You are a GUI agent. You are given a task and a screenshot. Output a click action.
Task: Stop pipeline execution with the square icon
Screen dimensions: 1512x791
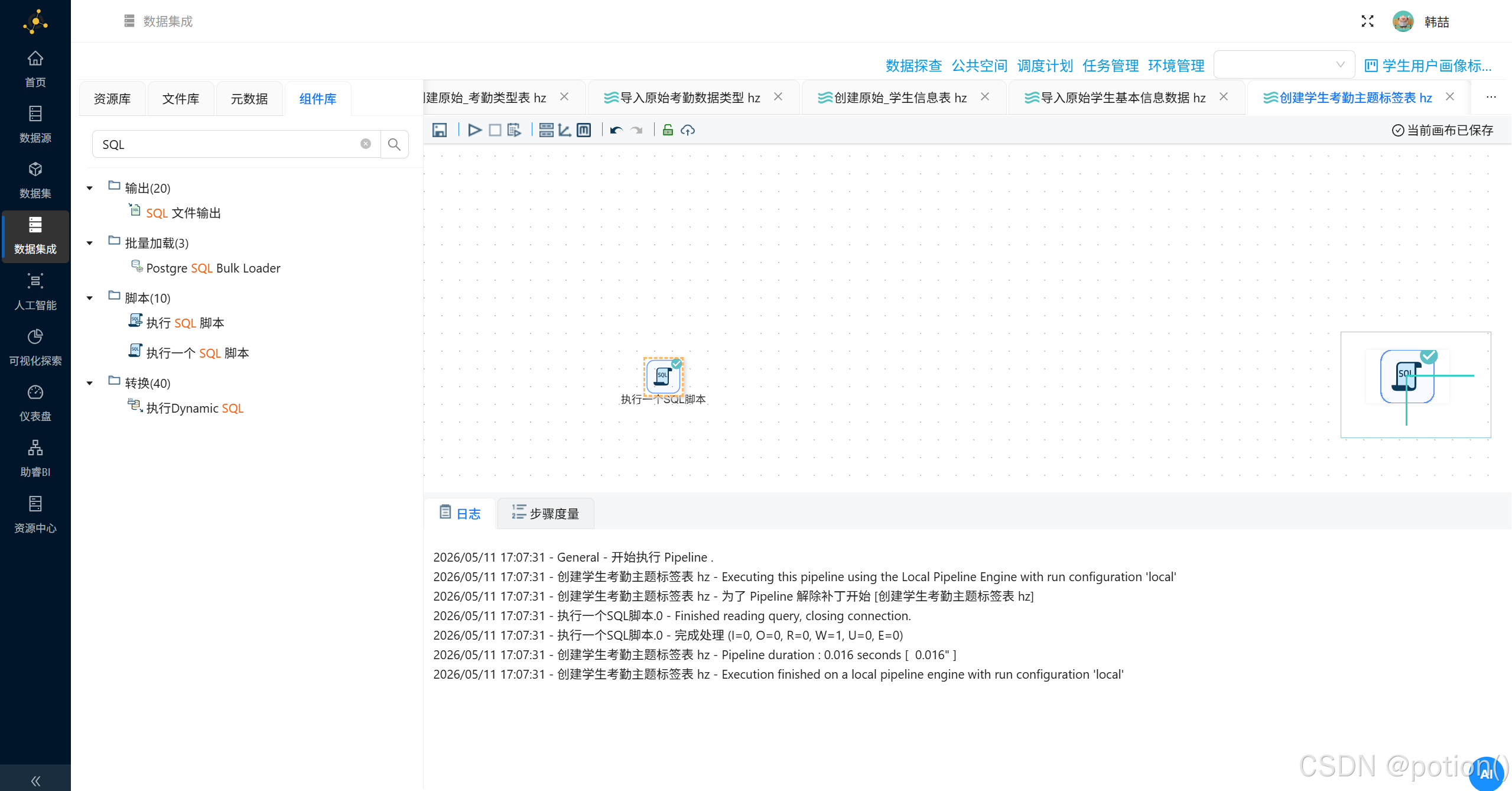(495, 130)
